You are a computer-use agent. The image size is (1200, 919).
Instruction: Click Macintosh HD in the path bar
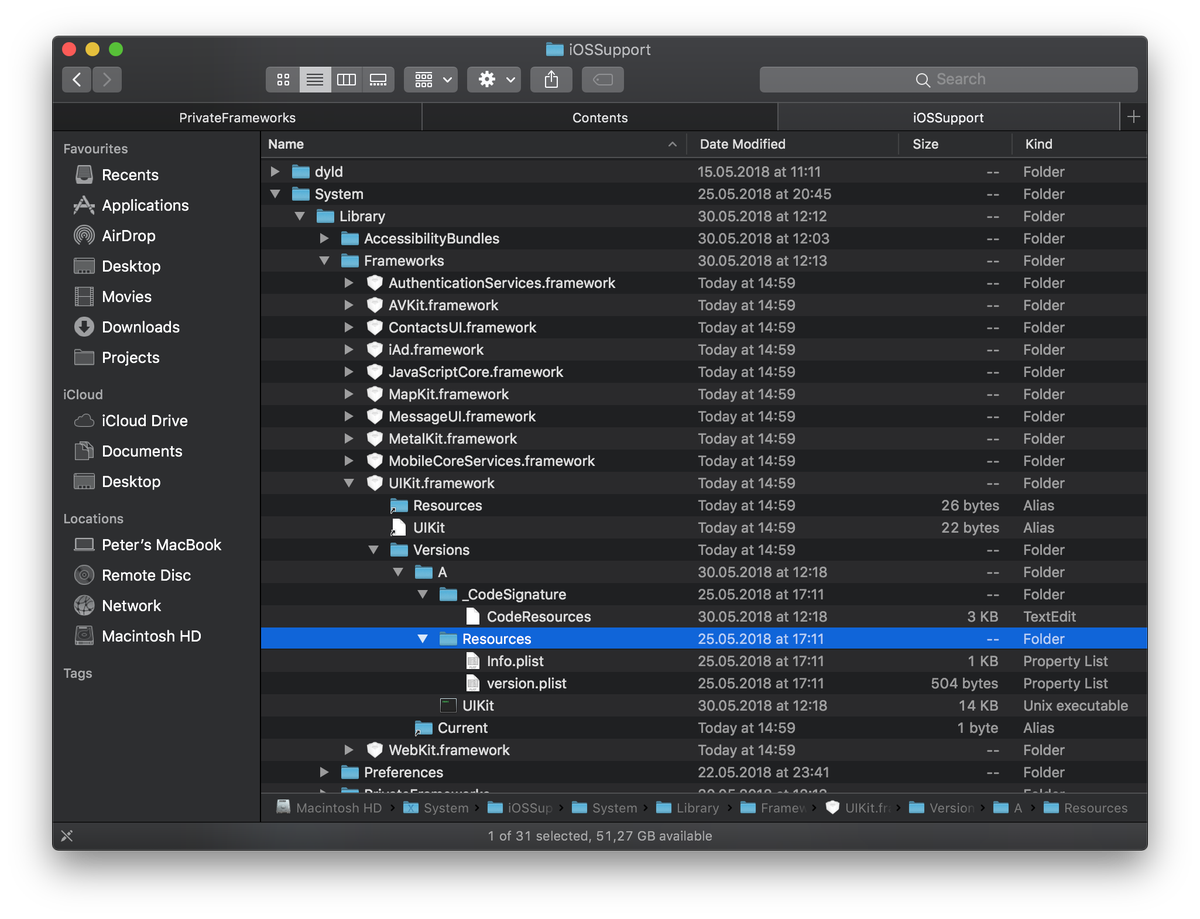pyautogui.click(x=329, y=808)
